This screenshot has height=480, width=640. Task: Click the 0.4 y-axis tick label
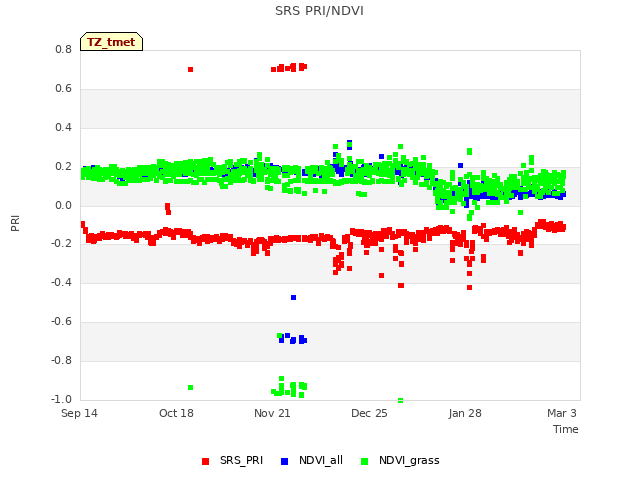click(63, 127)
